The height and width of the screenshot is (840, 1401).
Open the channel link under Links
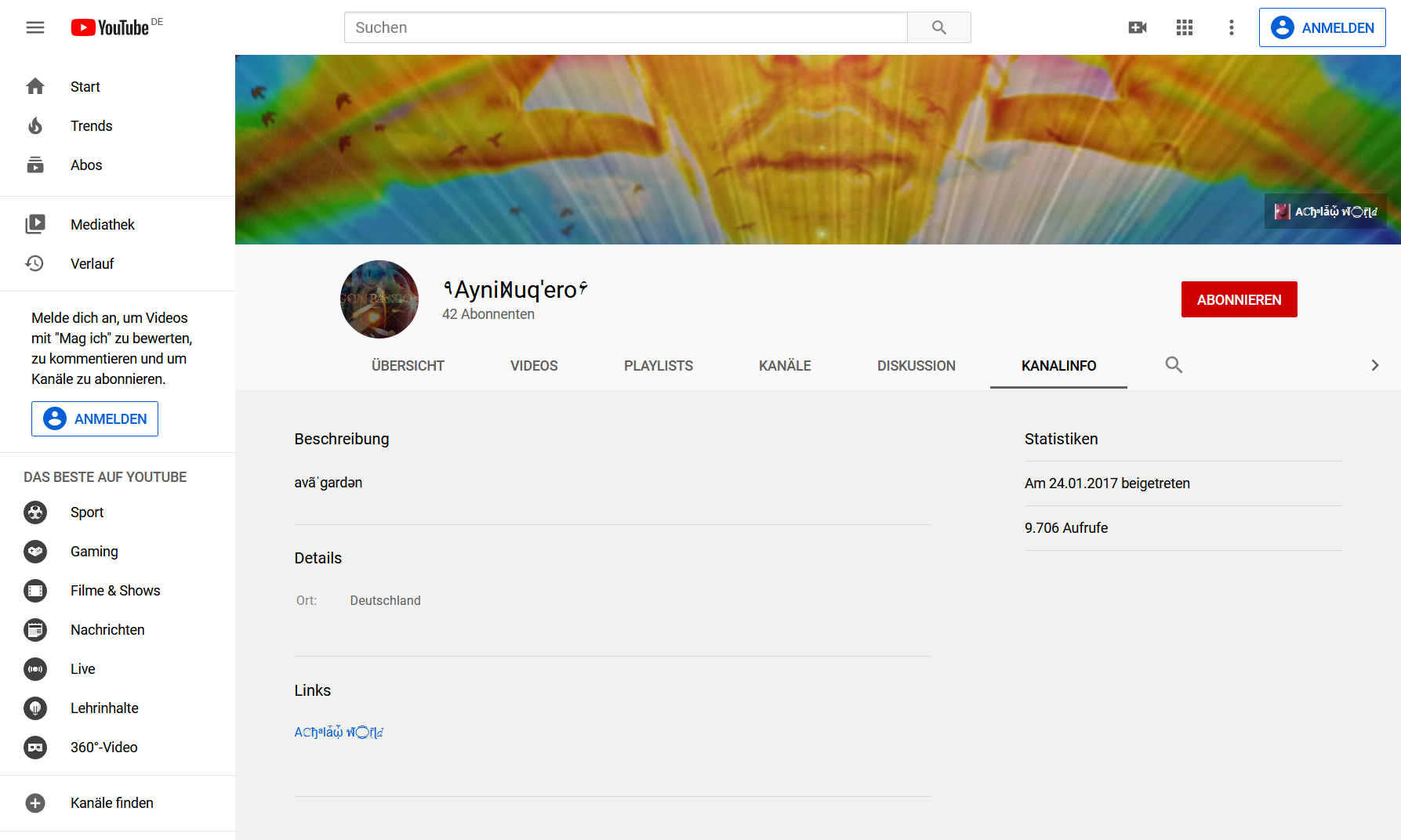point(339,732)
